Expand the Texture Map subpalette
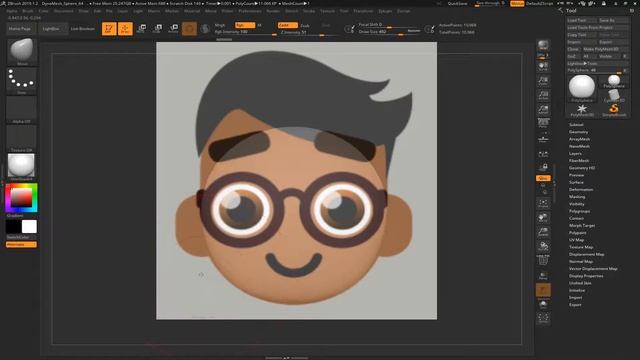Image resolution: width=640 pixels, height=360 pixels. coord(581,247)
